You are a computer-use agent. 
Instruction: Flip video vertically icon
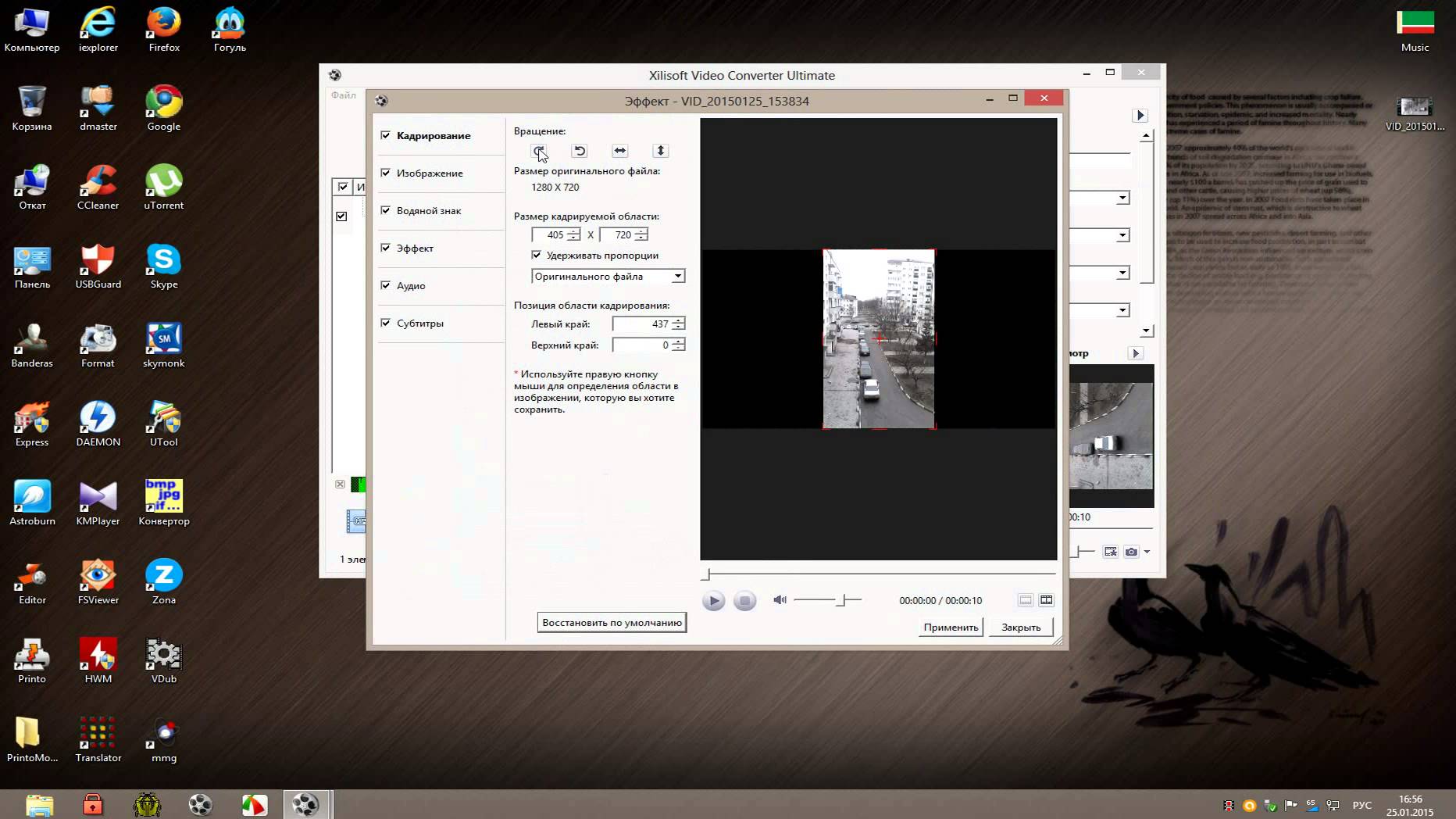[661, 150]
